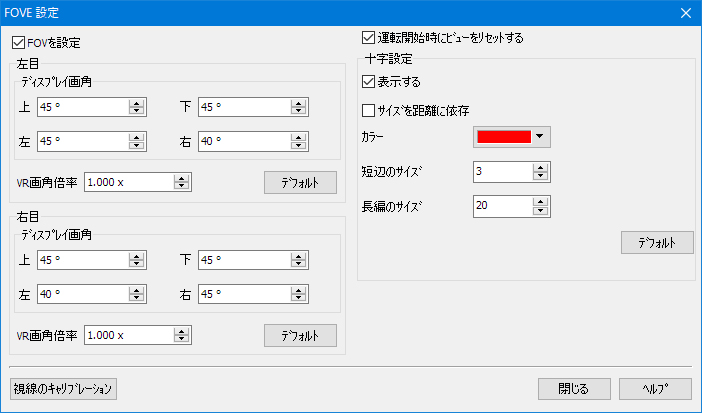Screen dimensions: 702x413
Task: Increase left eye 上 angle with up arrow
Action: point(136,103)
